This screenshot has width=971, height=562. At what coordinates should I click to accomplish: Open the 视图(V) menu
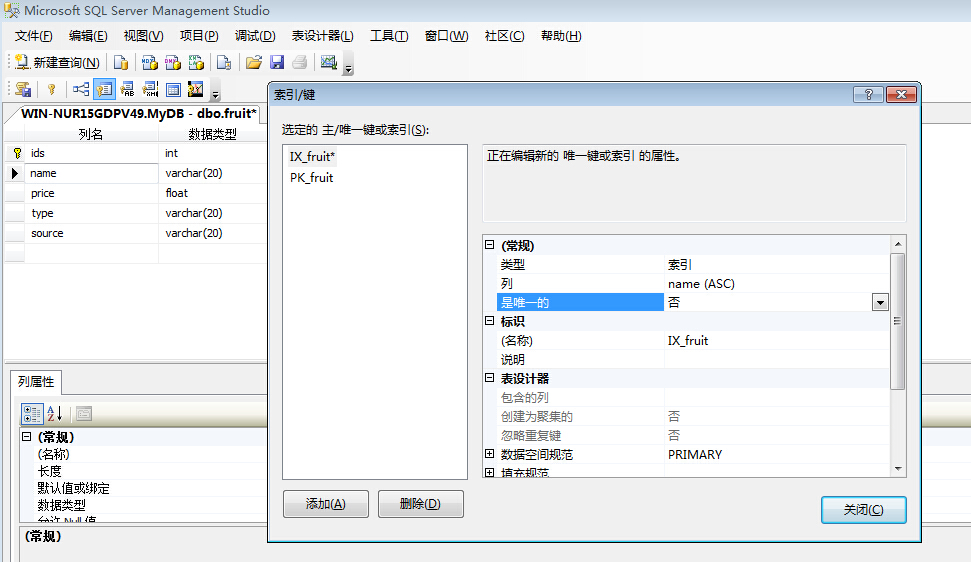(143, 36)
